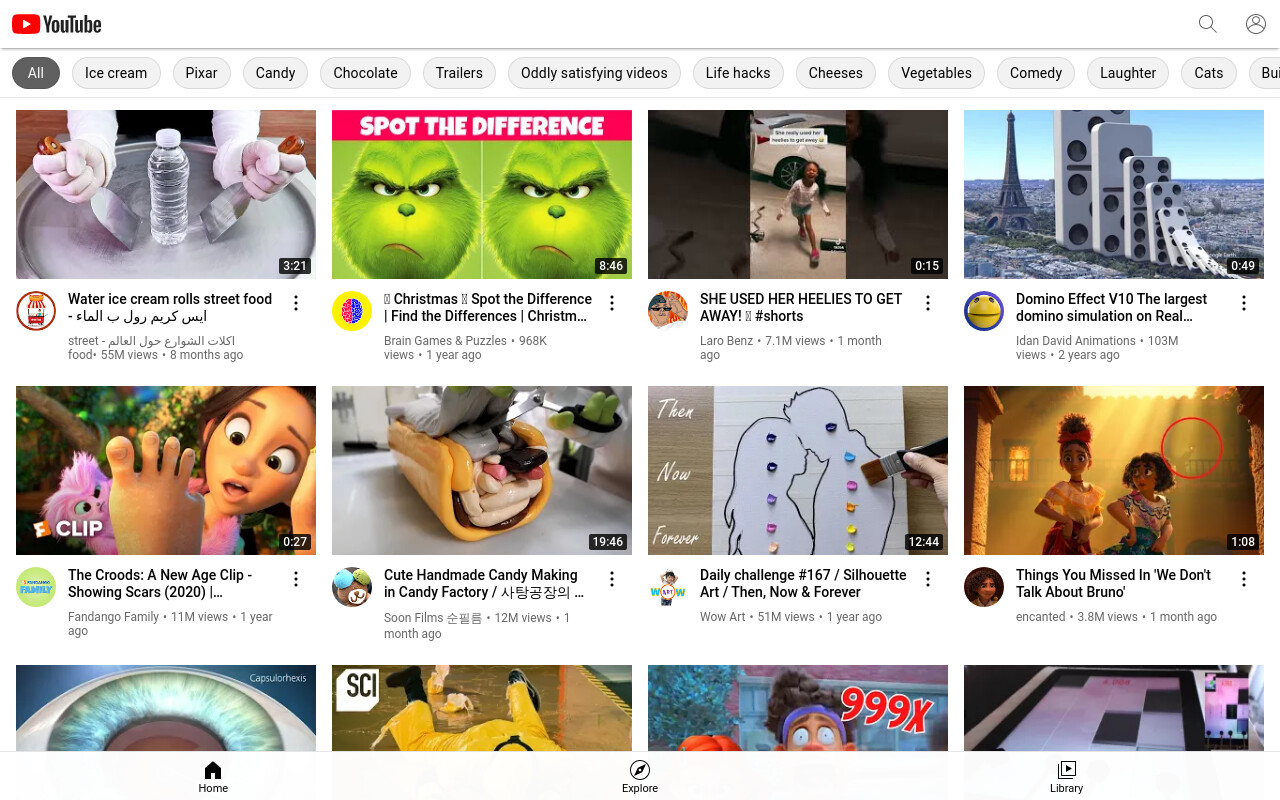Open options menu for Daily challenge #167 video
This screenshot has width=1280, height=800.
point(928,579)
